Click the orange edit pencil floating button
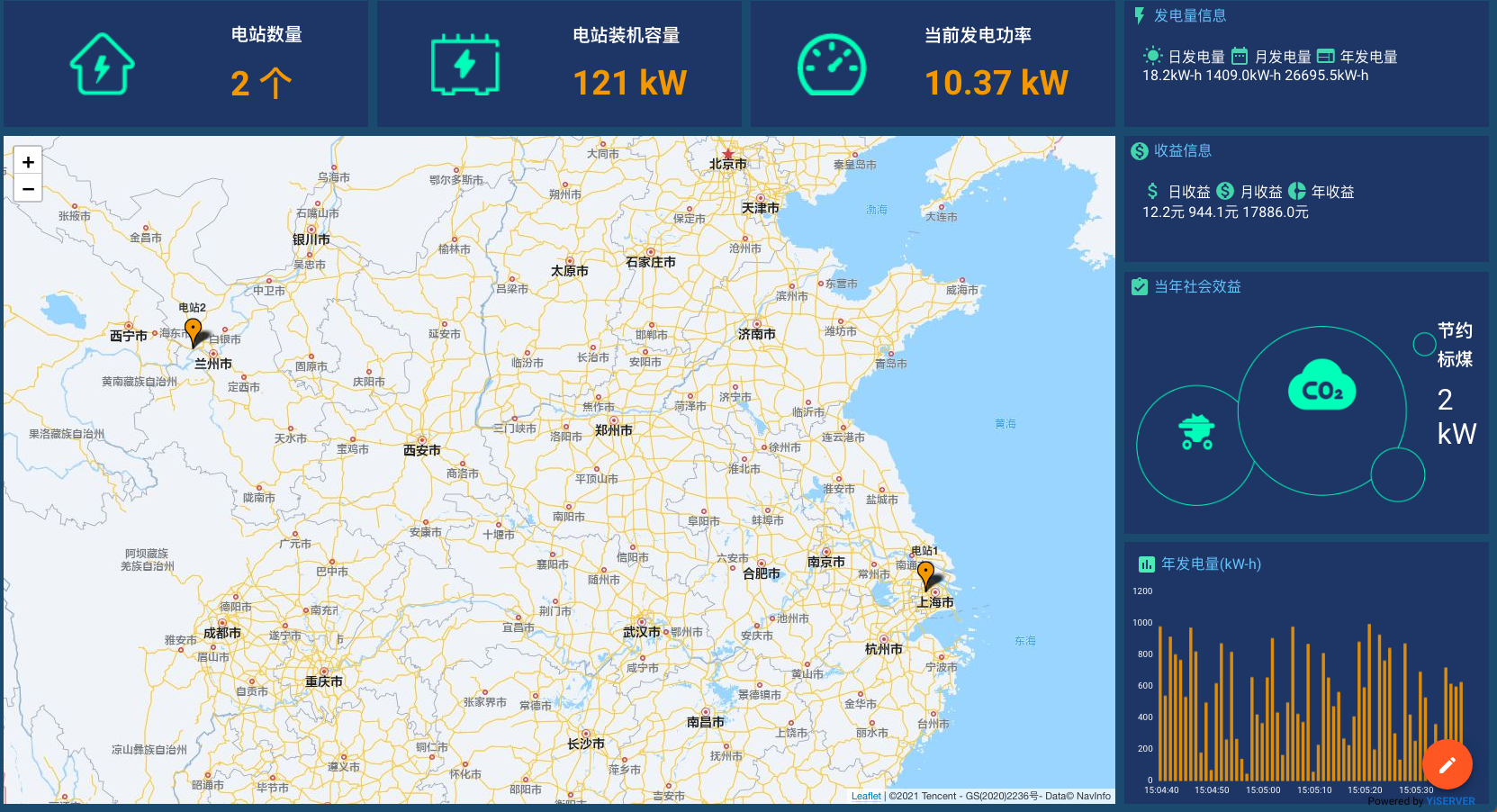This screenshot has height=812, width=1497. tap(1447, 764)
